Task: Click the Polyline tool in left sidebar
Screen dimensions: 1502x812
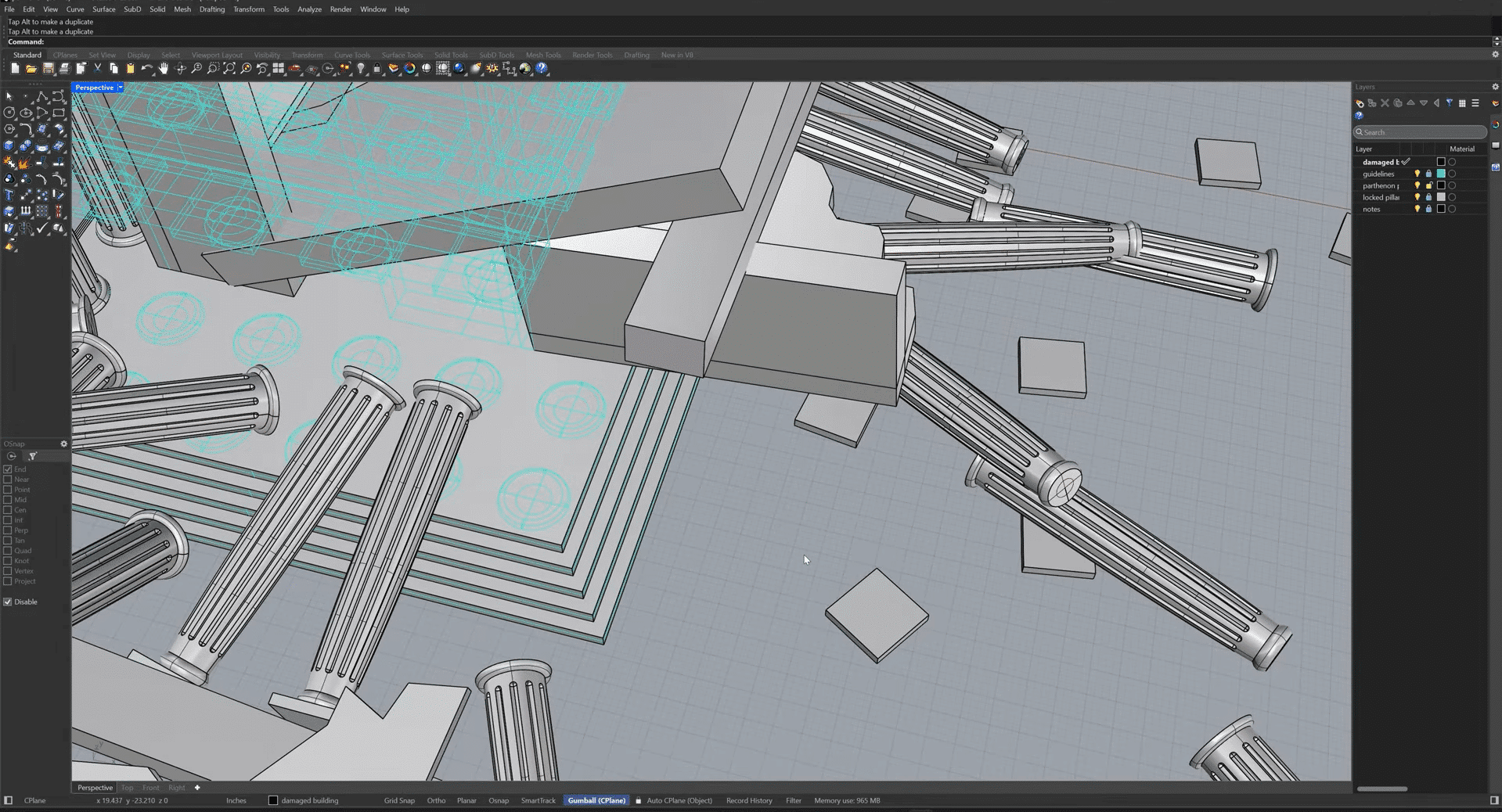Action: point(42,96)
